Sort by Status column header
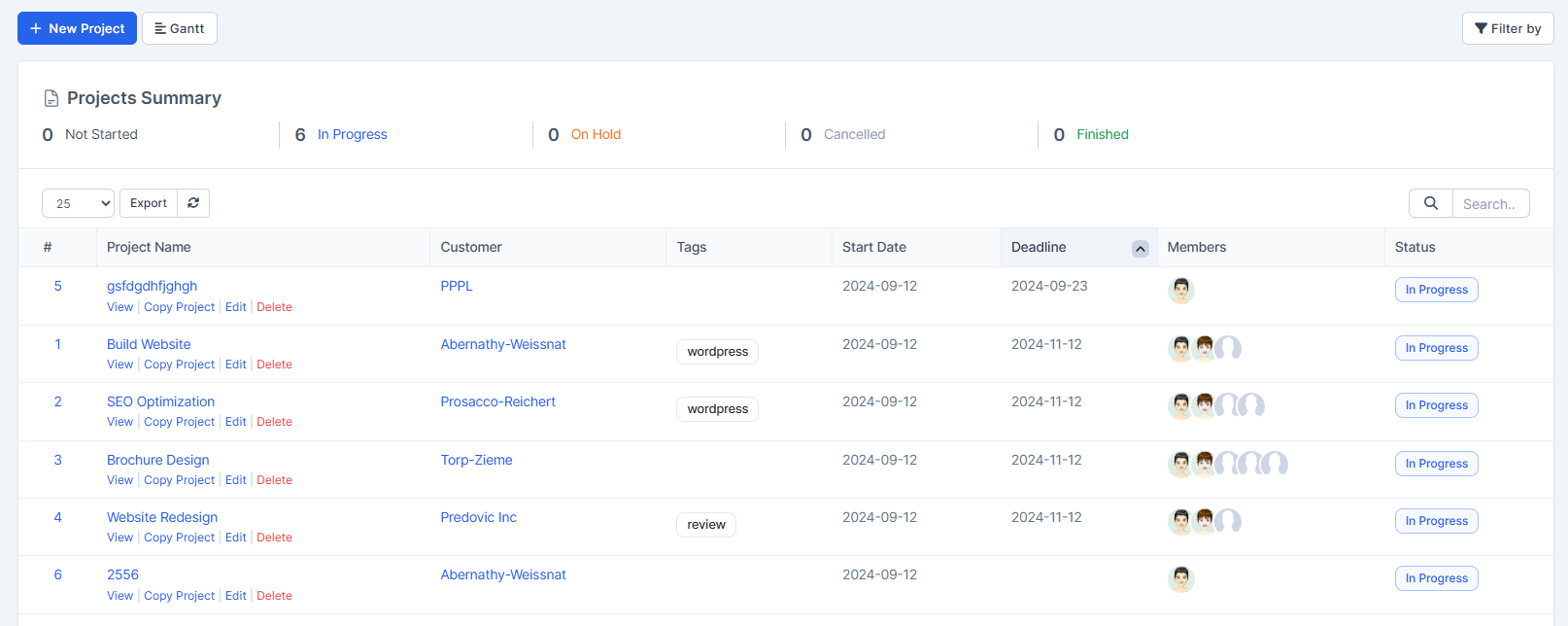This screenshot has width=1568, height=626. 1415,247
